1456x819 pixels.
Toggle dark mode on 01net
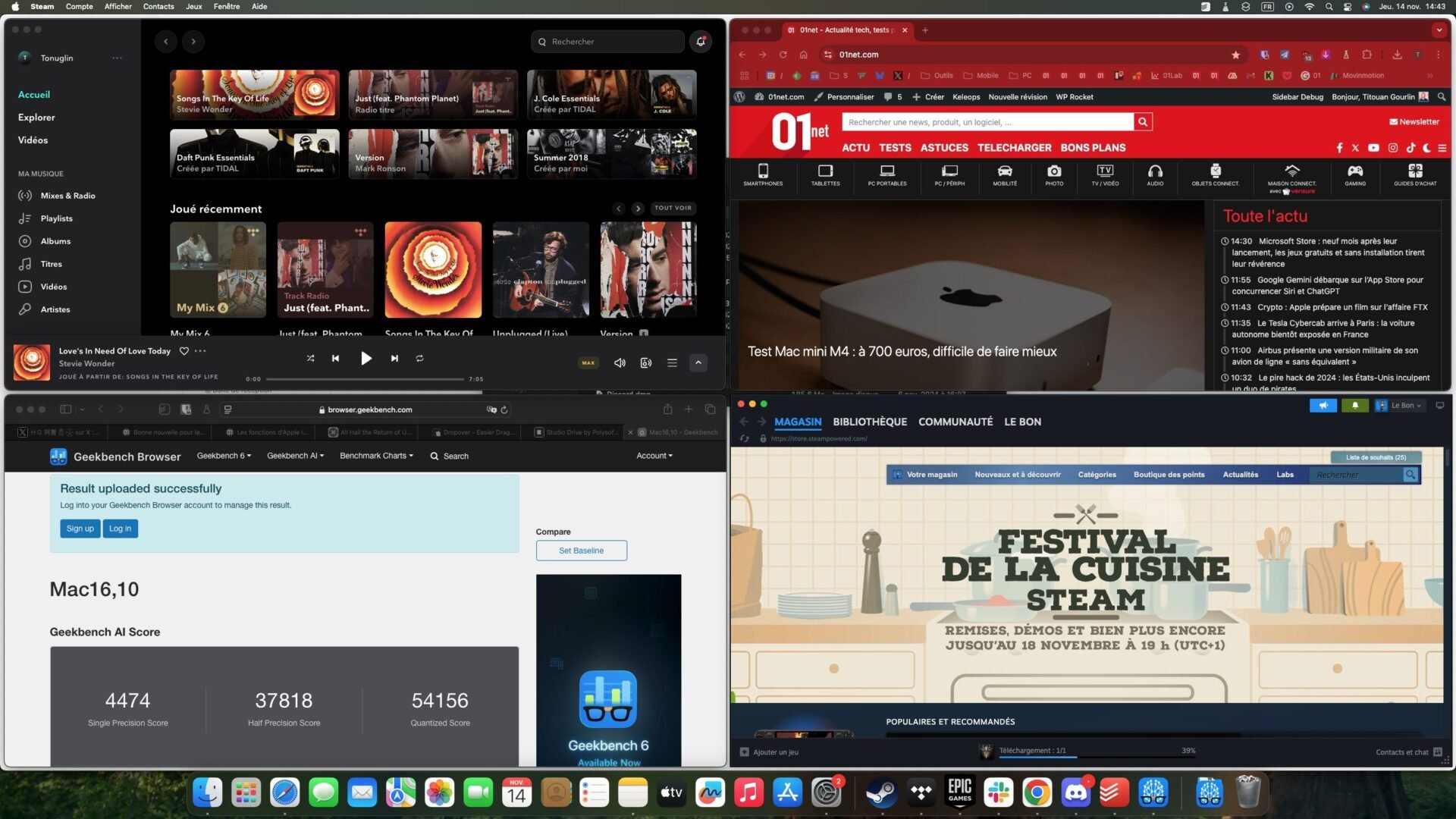pos(1426,148)
